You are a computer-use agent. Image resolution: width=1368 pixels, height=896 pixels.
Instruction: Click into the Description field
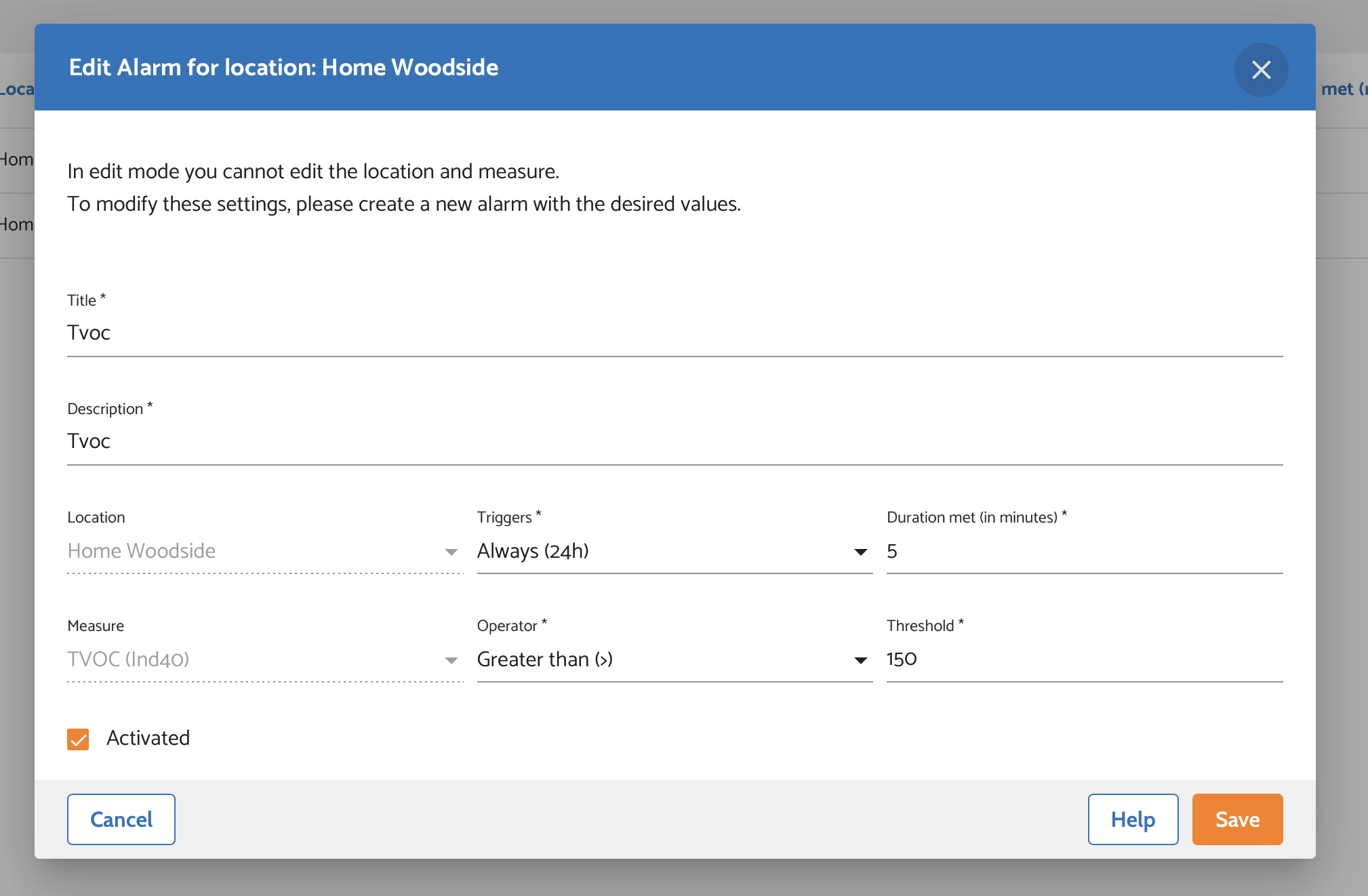click(674, 441)
